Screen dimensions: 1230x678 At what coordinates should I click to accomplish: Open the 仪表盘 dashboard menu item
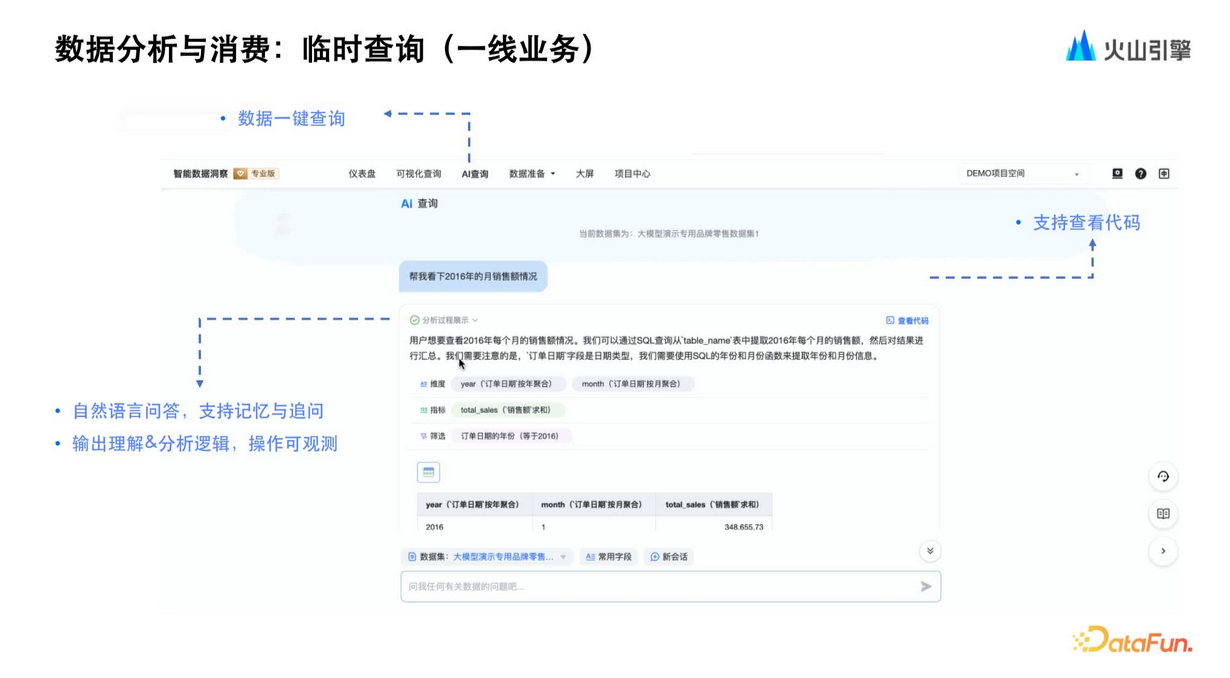tap(362, 174)
